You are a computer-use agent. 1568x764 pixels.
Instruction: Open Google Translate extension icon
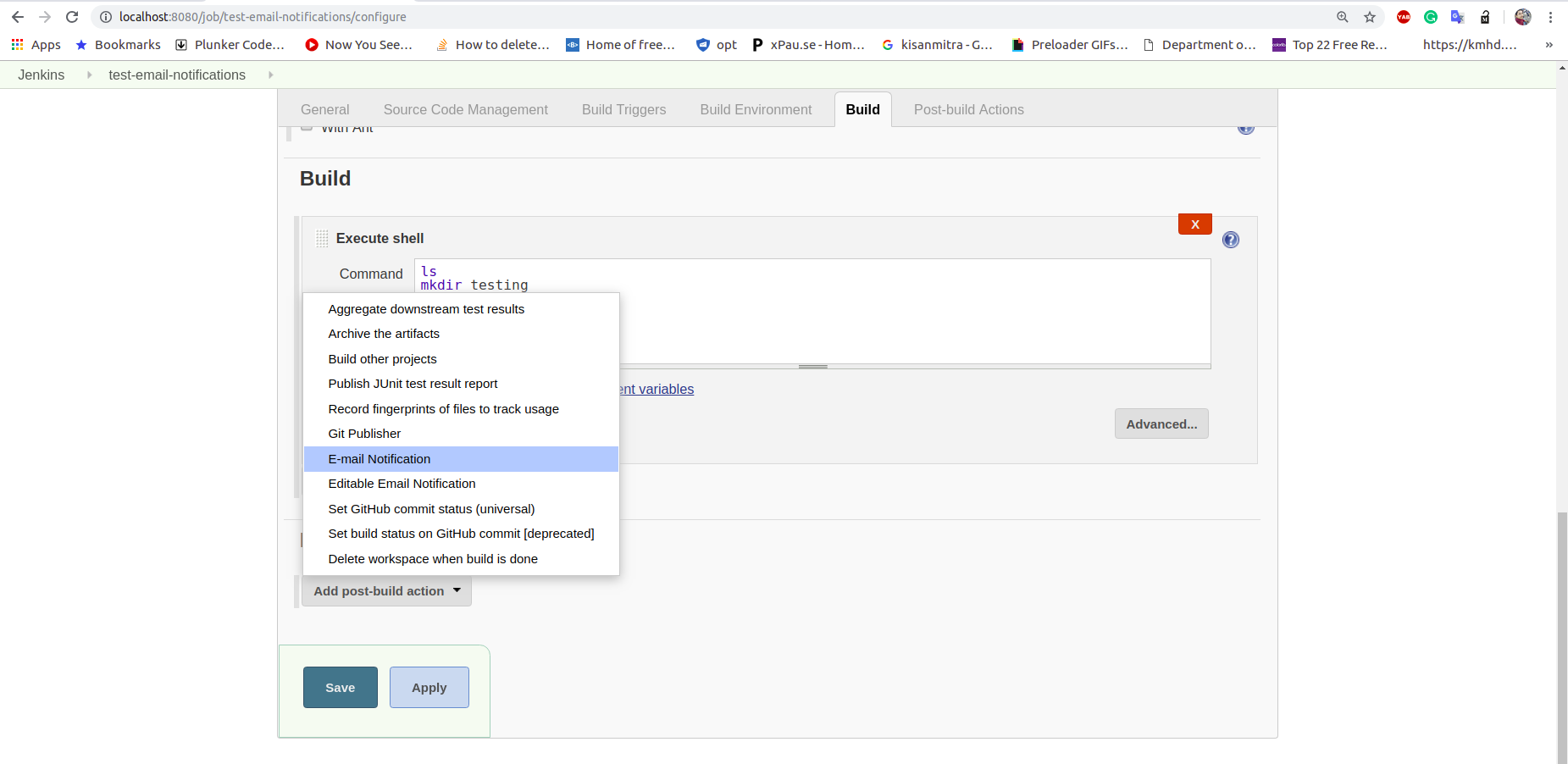(x=1458, y=16)
